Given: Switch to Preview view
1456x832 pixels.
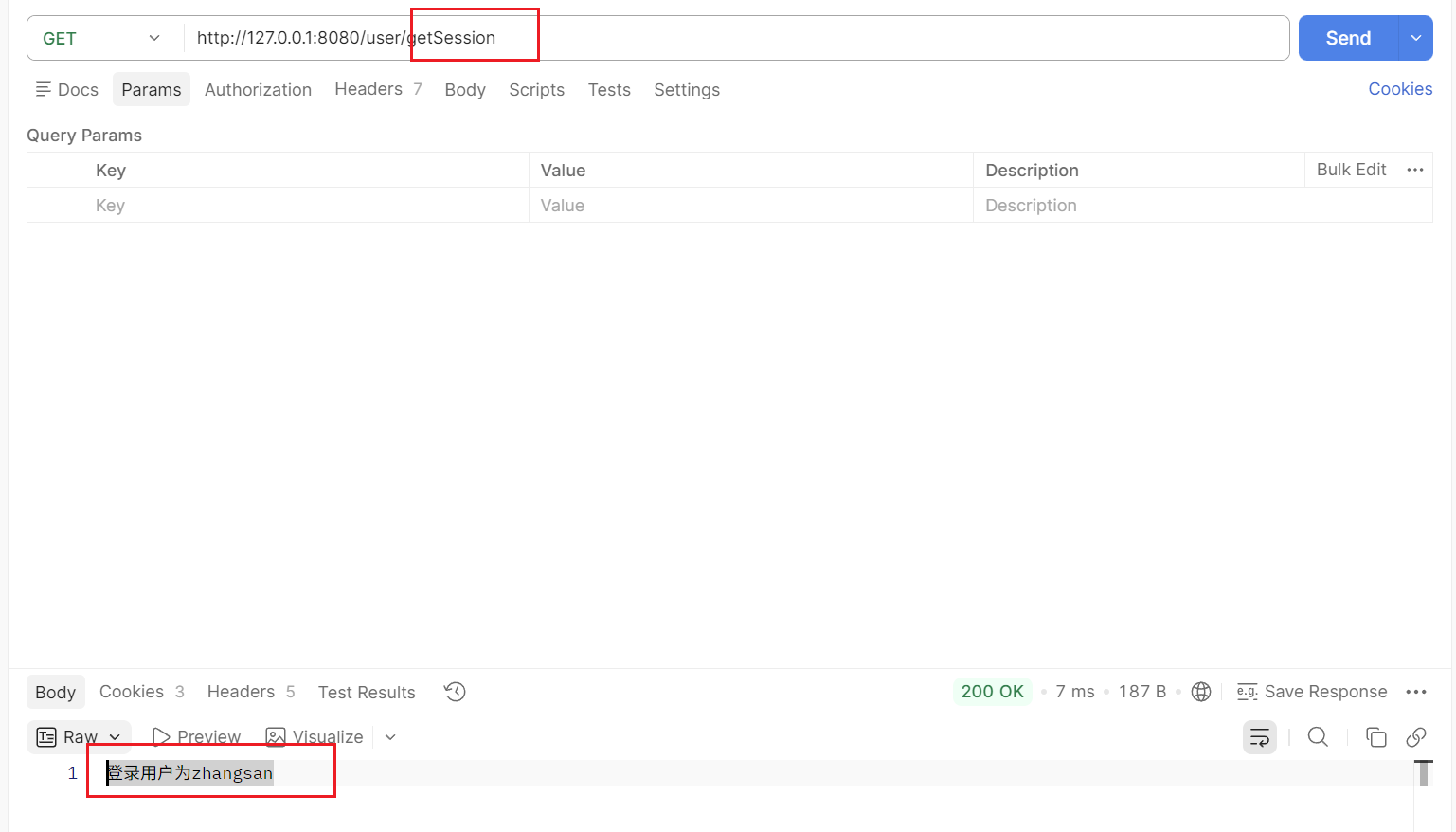Looking at the screenshot, I should 196,737.
